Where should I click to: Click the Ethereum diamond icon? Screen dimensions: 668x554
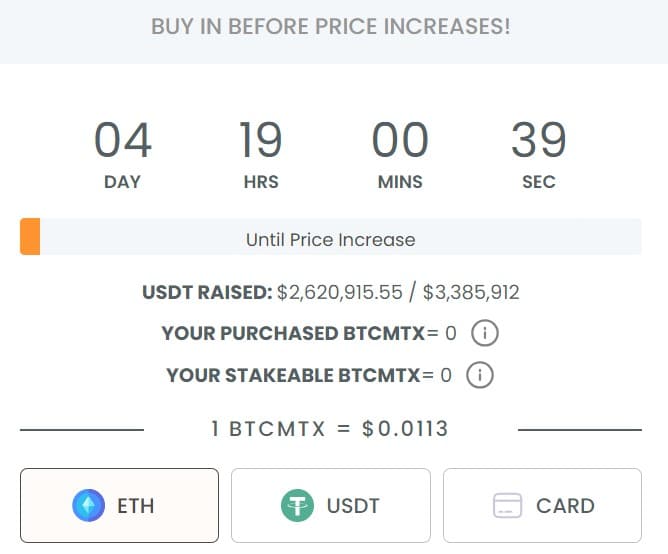click(x=88, y=506)
